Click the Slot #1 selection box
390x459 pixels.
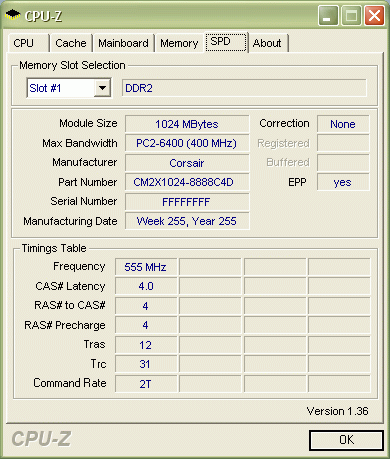69,88
